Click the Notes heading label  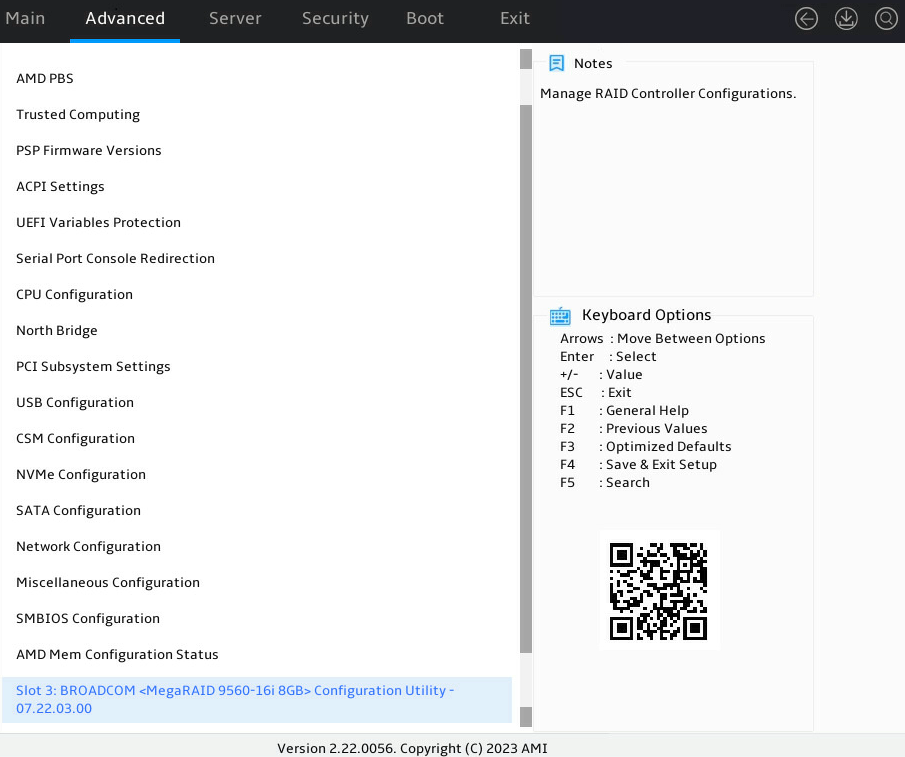(593, 63)
